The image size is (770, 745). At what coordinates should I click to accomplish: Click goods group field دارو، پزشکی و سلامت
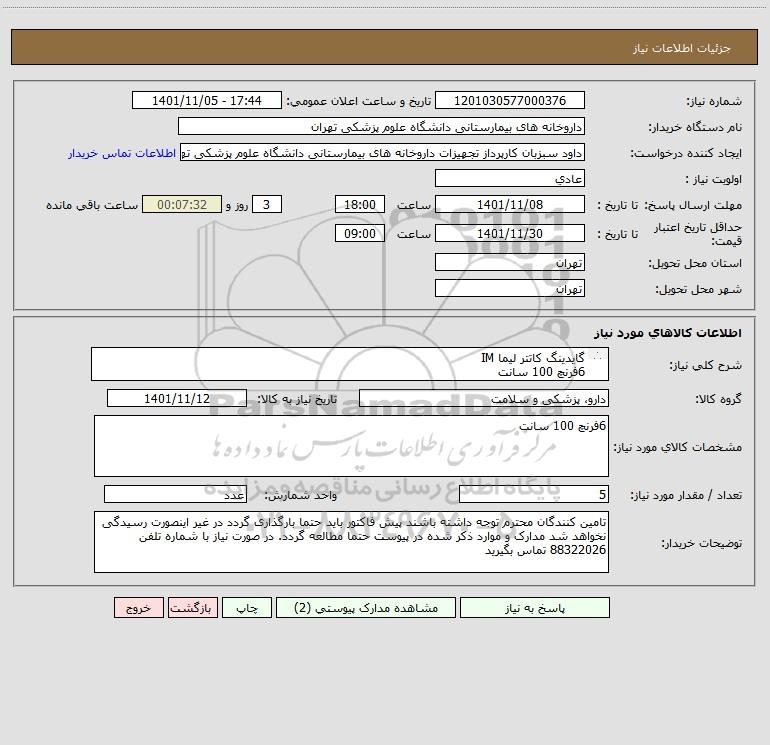point(484,398)
